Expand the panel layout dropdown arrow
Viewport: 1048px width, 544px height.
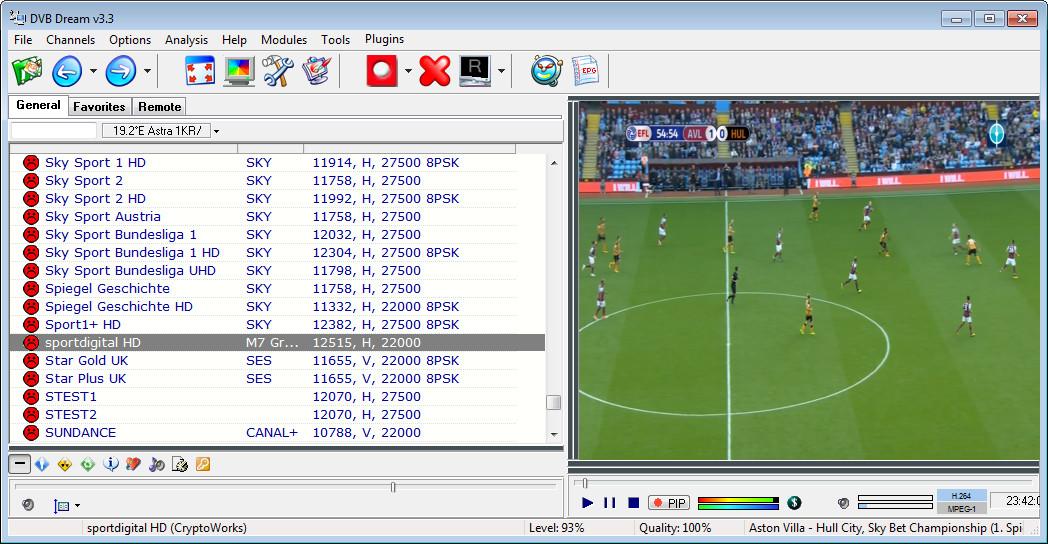78,506
